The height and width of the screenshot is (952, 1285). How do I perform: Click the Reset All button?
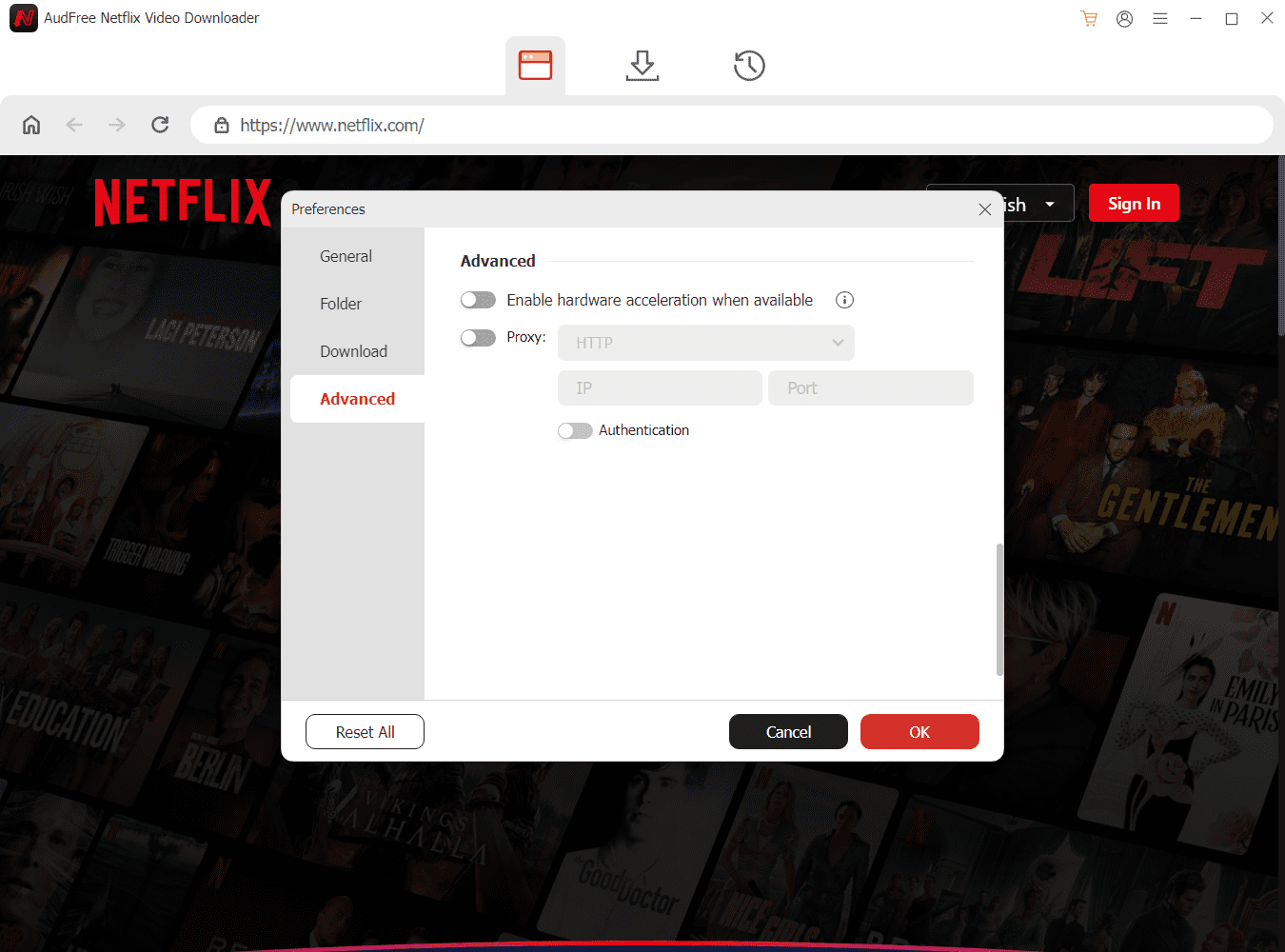[365, 732]
